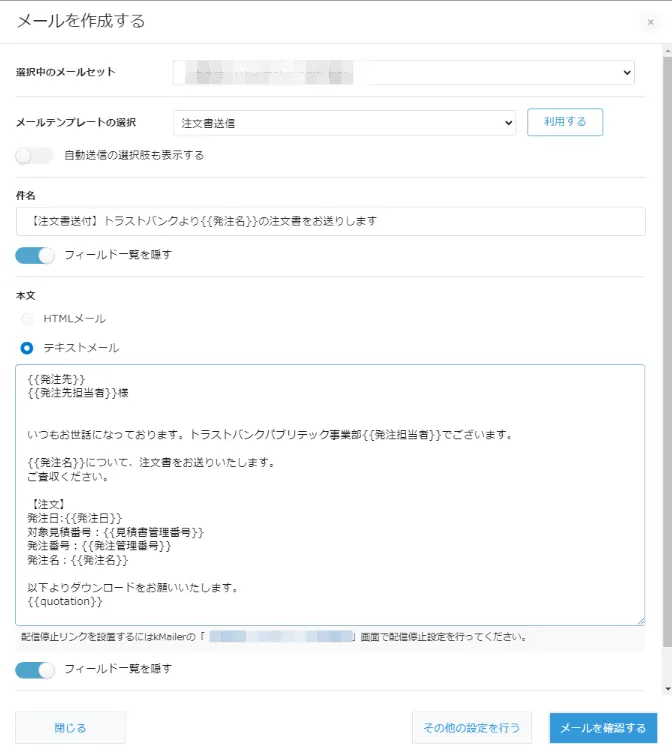Image resolution: width=672 pixels, height=750 pixels.
Task: Click the 【注文】 heading line in the body
Action: pyautogui.click(x=48, y=503)
